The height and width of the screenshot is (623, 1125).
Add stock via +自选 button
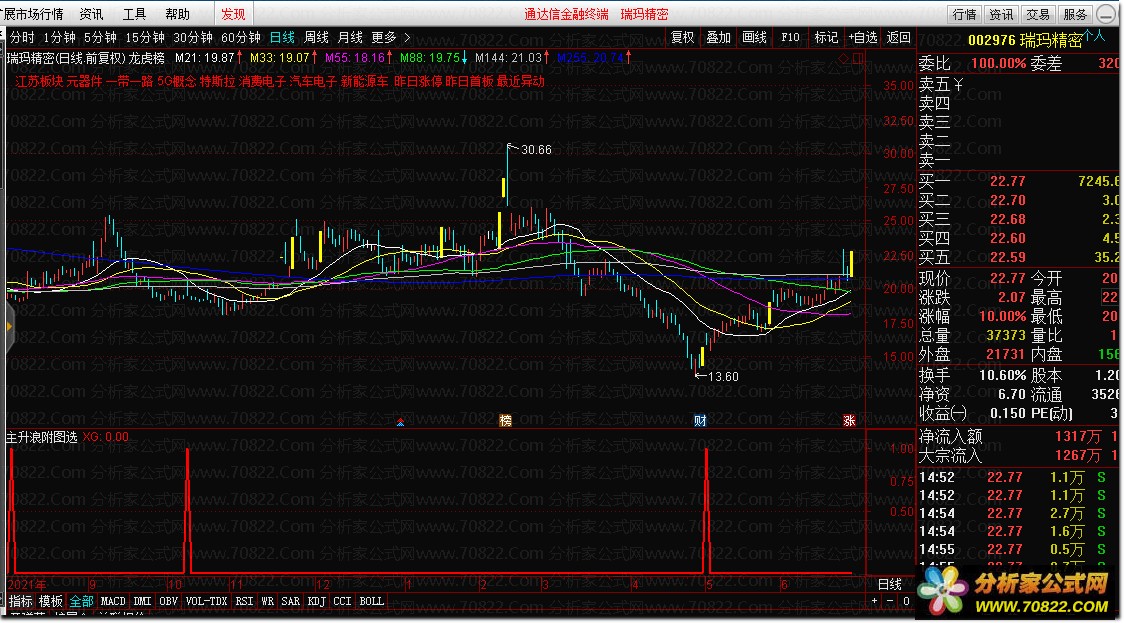[862, 37]
